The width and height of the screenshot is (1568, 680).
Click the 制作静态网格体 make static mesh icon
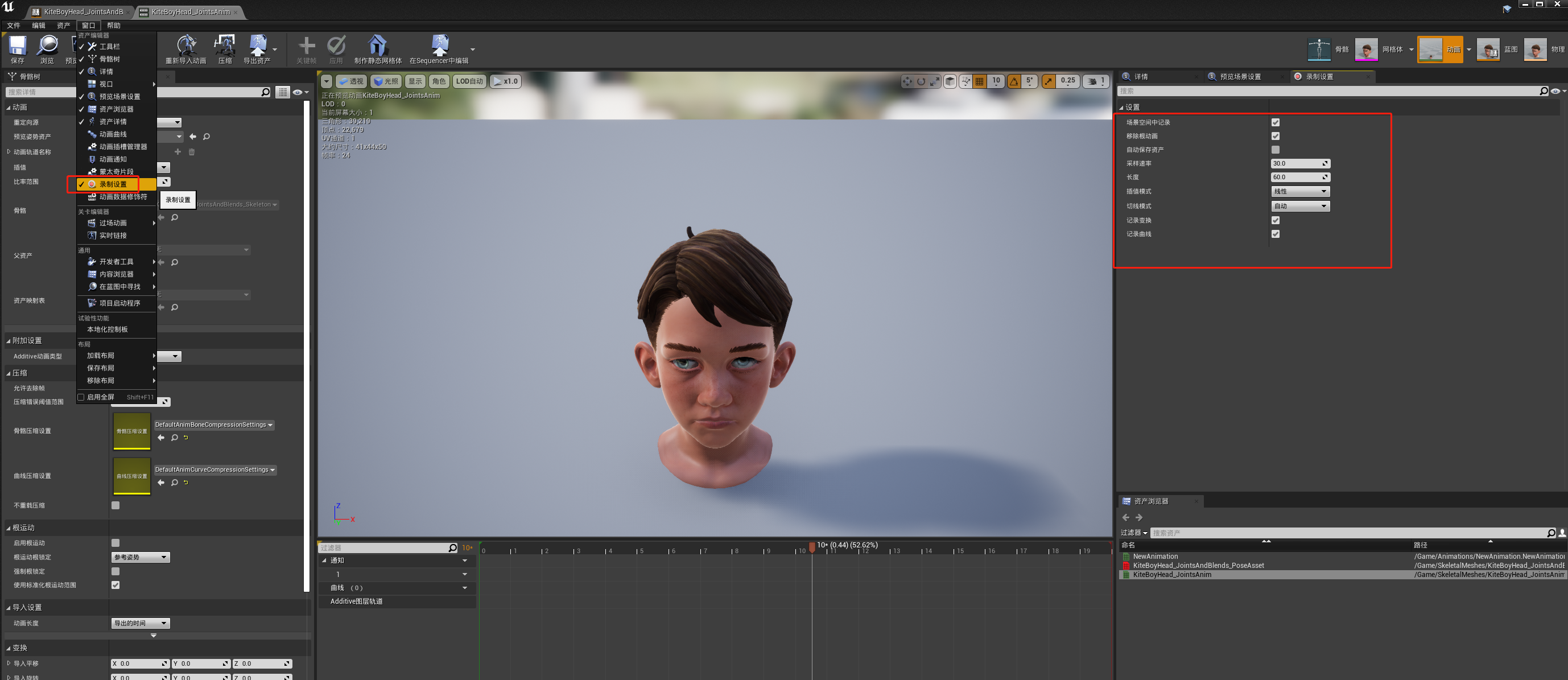(377, 46)
